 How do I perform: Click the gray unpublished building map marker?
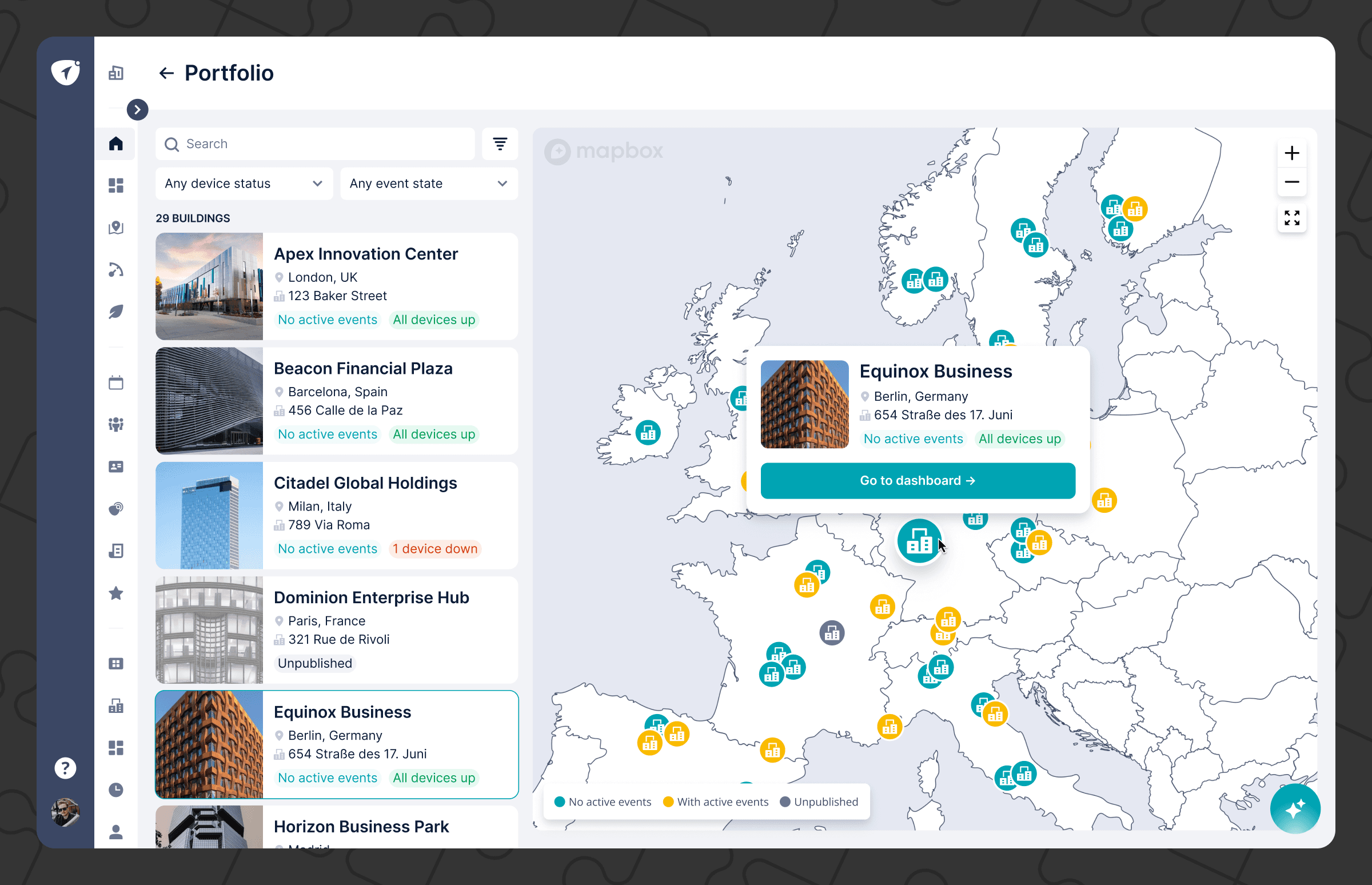(831, 633)
